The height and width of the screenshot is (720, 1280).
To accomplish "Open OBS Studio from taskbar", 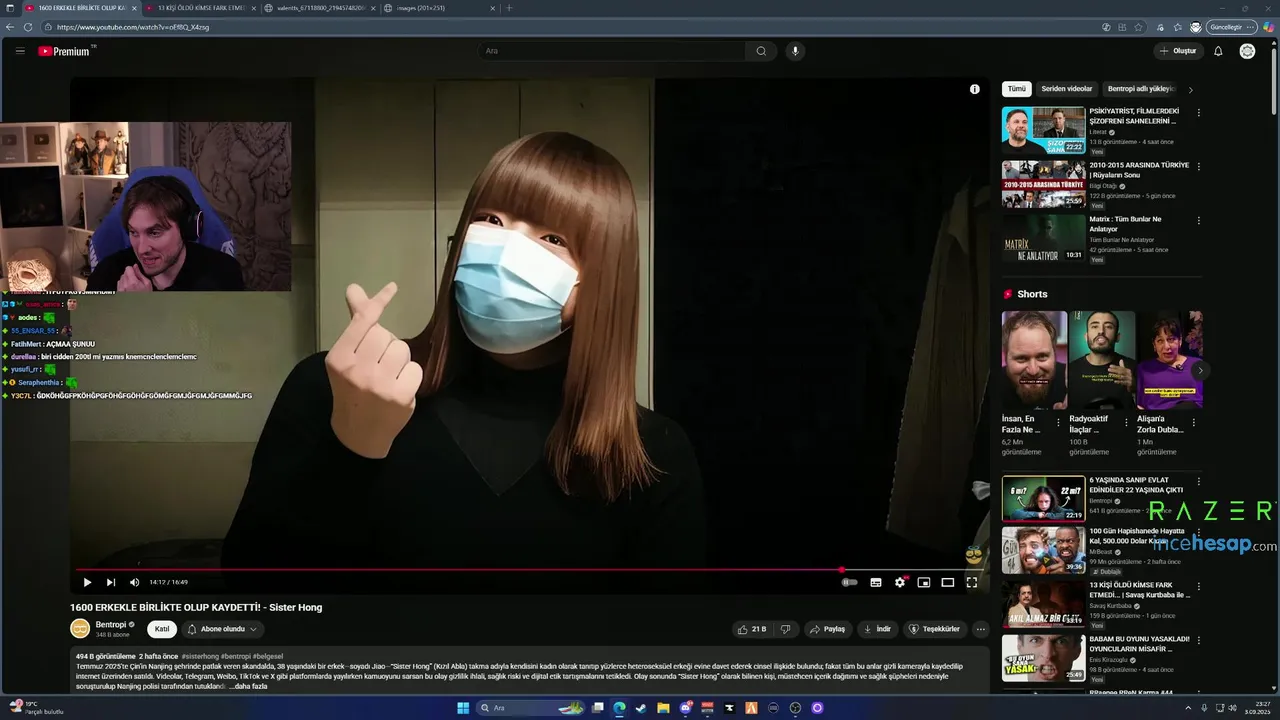I will (x=795, y=708).
